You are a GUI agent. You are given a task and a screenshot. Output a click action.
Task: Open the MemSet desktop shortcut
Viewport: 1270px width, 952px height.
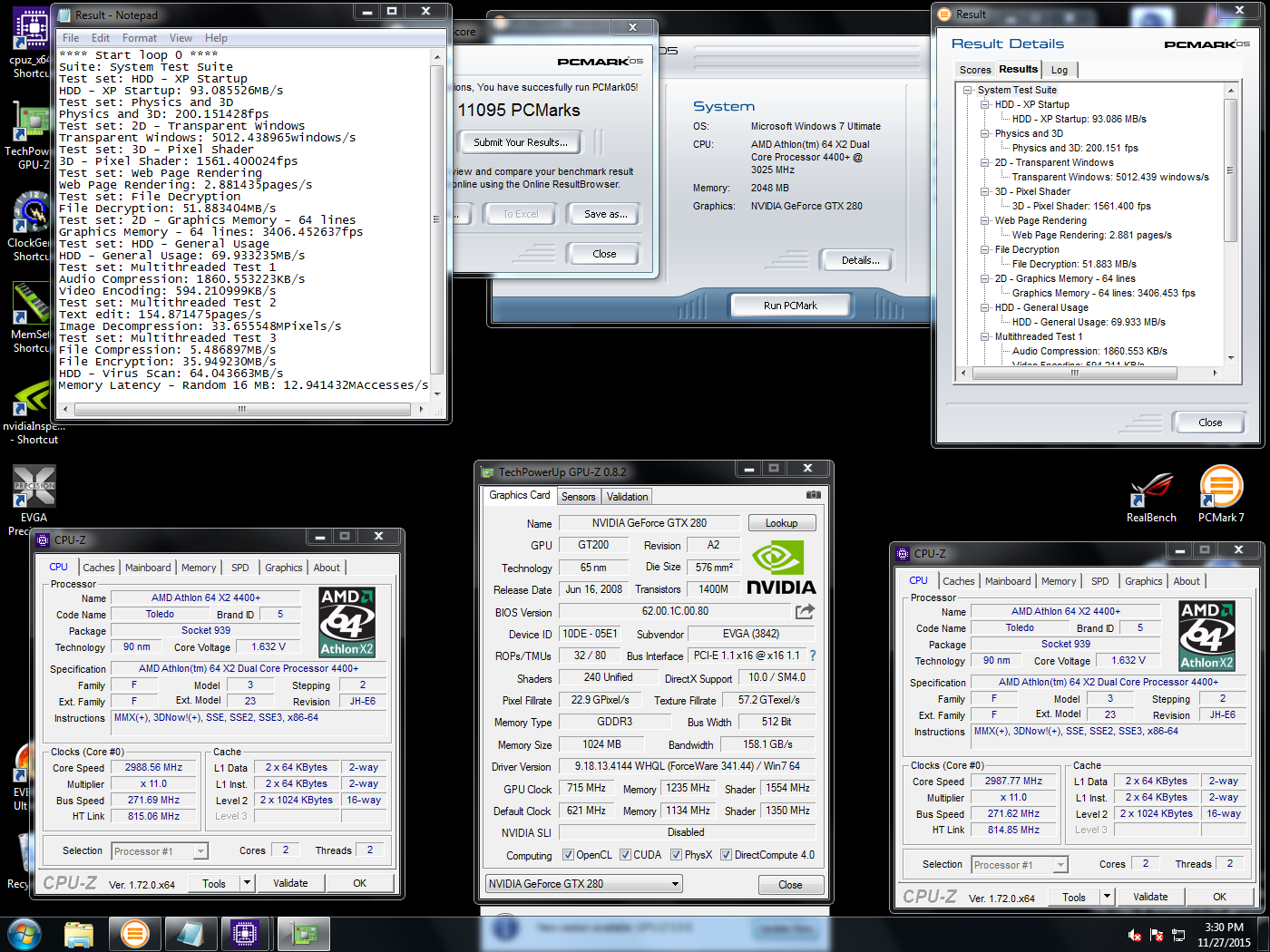[31, 317]
